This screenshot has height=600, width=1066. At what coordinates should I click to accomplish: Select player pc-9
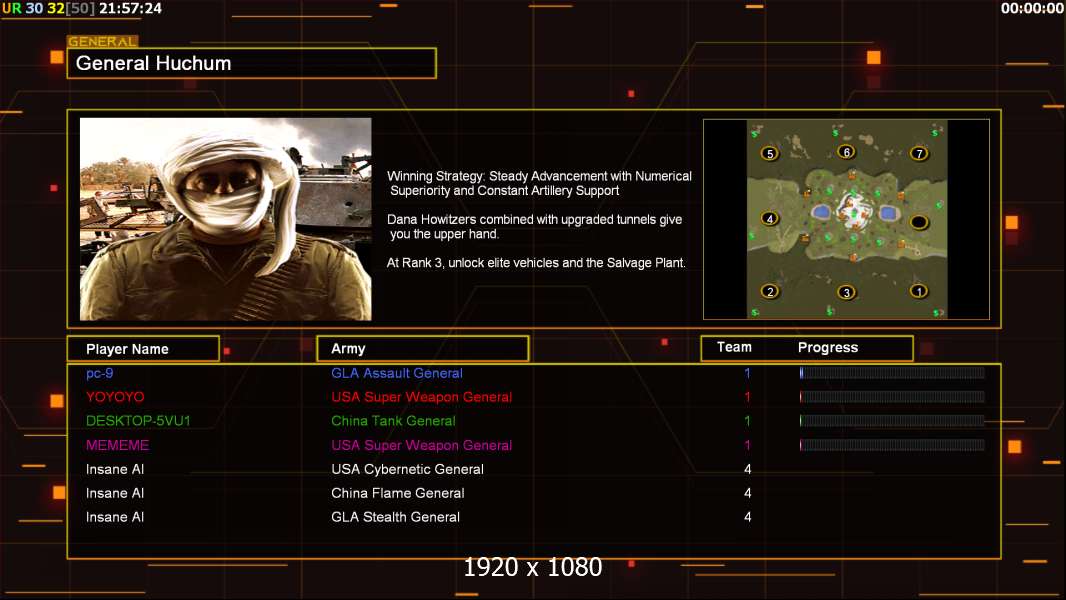point(100,373)
